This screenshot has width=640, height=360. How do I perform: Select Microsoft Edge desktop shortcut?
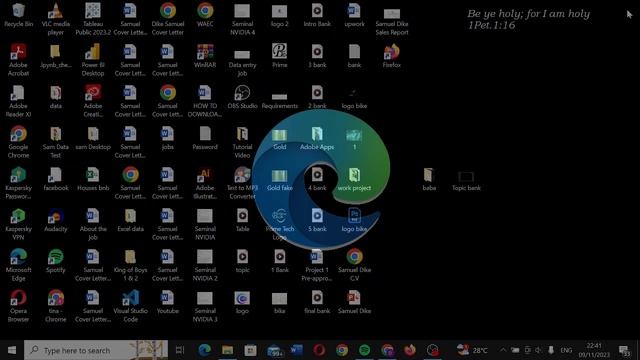(18, 265)
